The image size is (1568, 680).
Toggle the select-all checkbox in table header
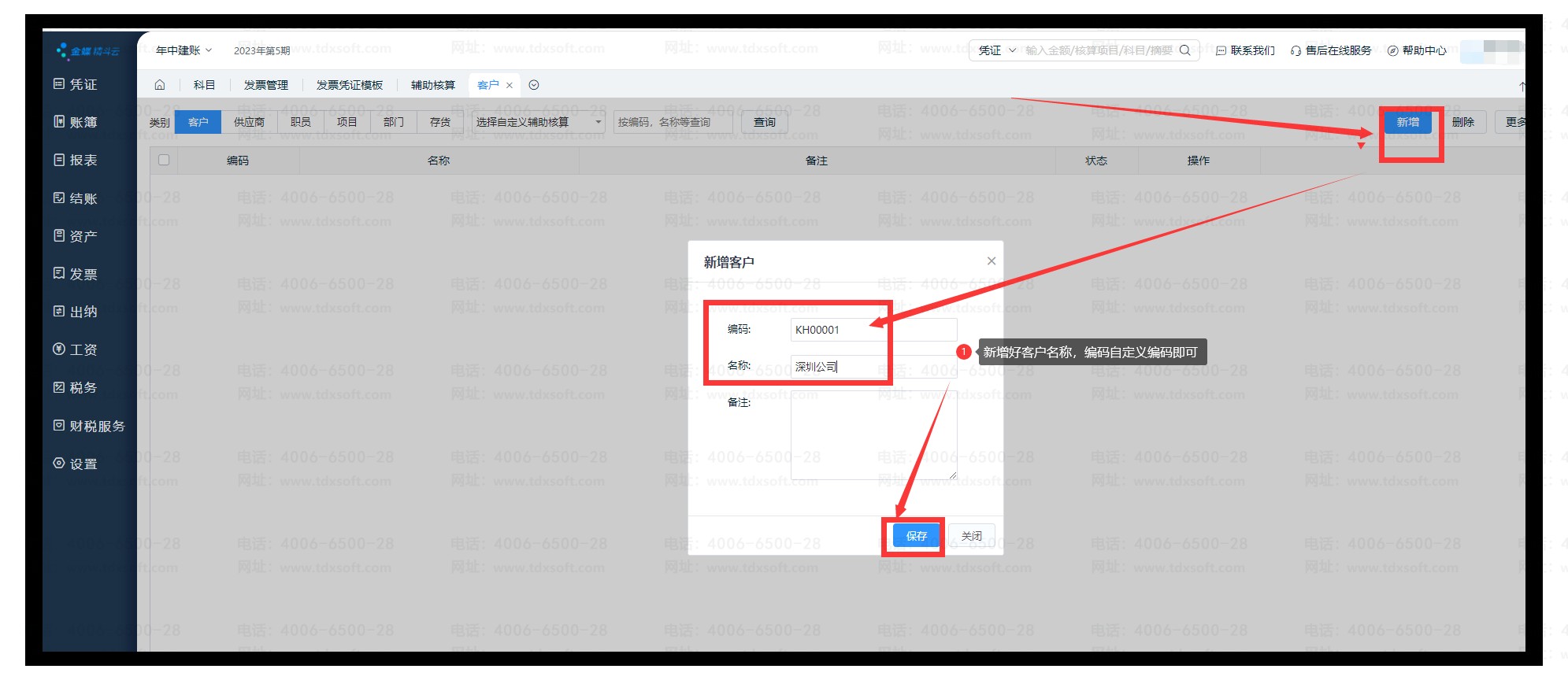coord(164,160)
